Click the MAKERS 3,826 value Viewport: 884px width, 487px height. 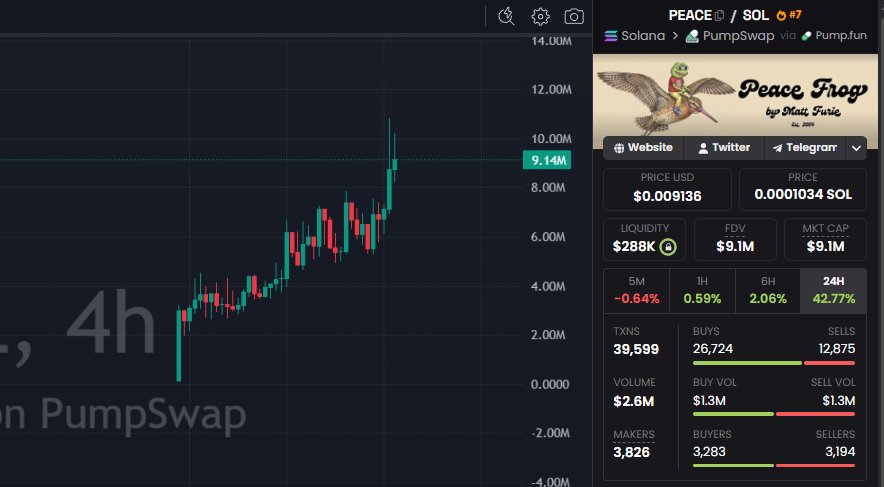631,452
